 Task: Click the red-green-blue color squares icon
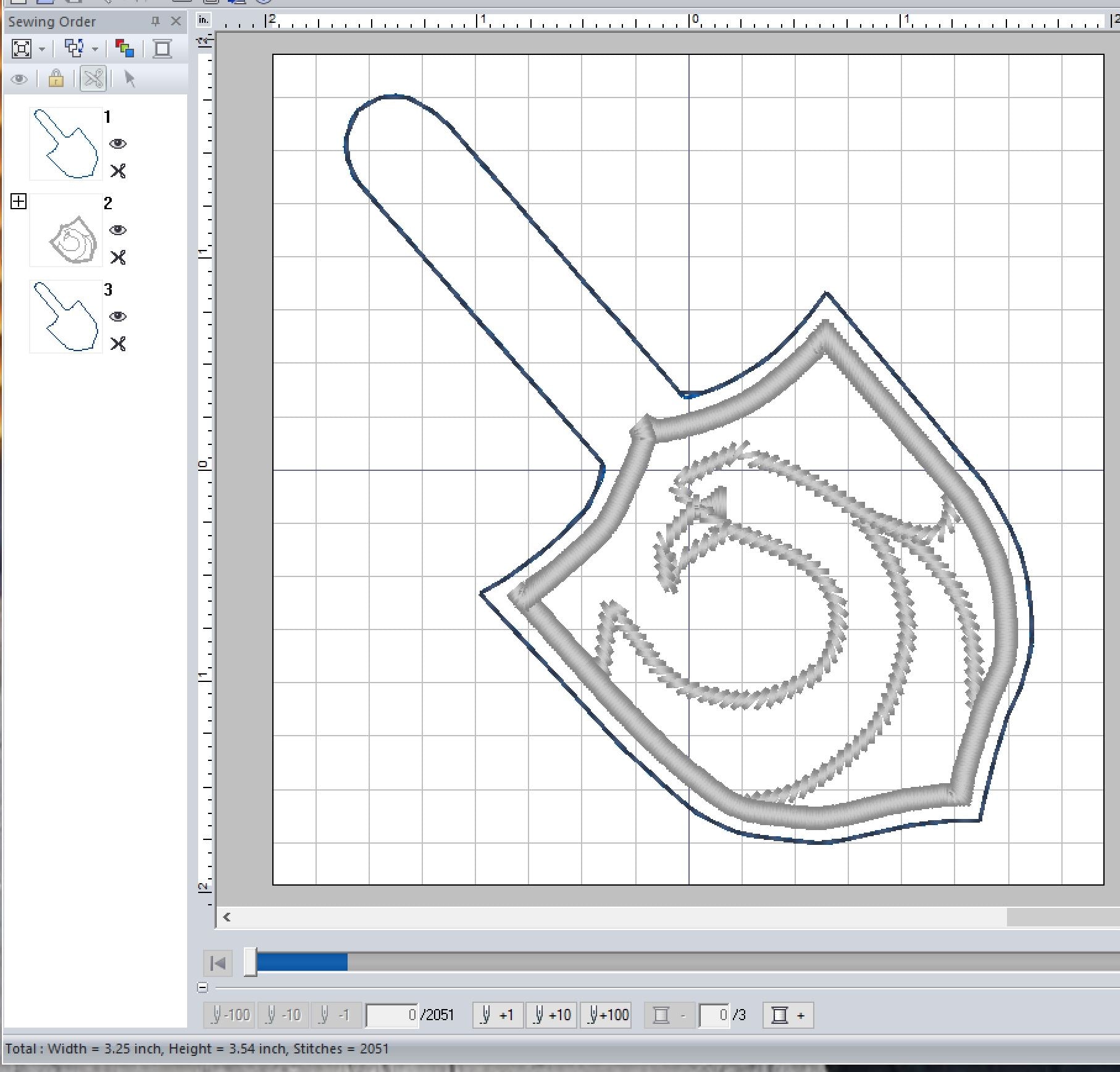[125, 49]
